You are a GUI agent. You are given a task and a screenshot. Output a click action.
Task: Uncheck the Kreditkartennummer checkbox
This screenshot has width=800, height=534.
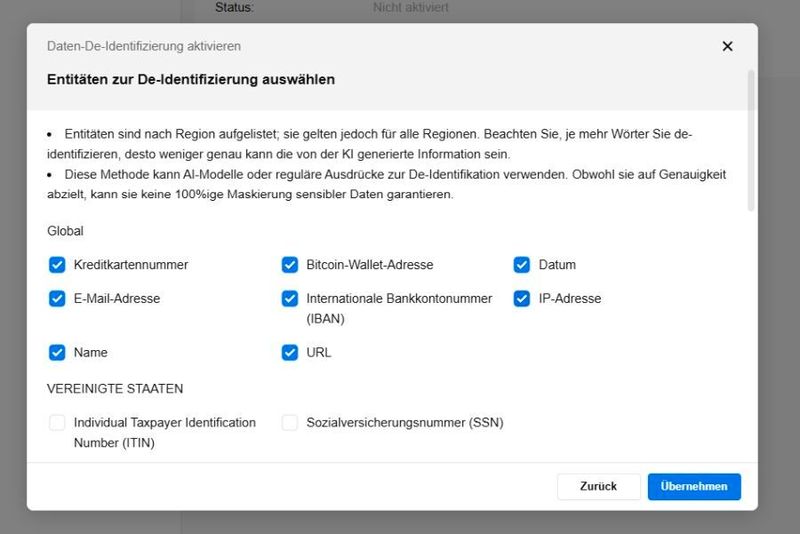[x=57, y=265]
